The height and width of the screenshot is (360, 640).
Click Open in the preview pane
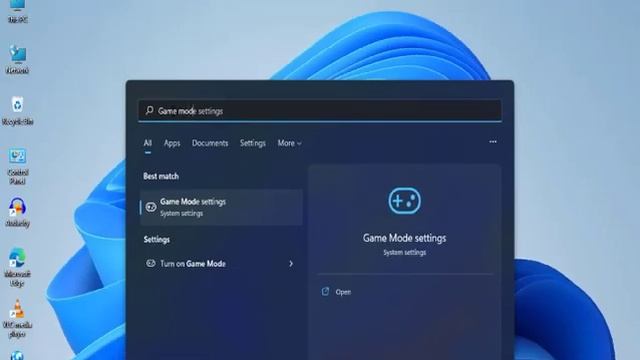coord(343,292)
